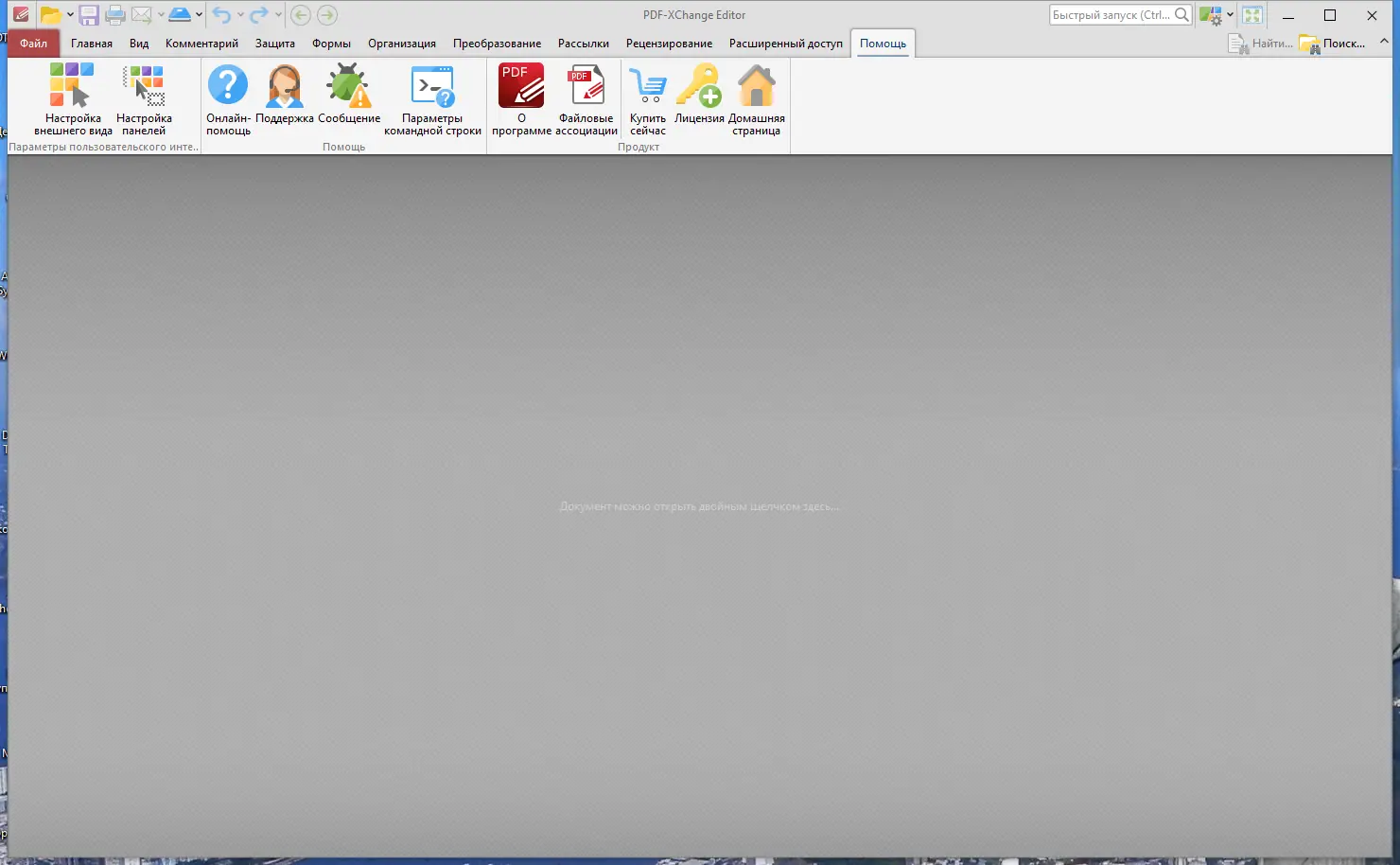The height and width of the screenshot is (865, 1400).
Task: Click the Undo arrow icon
Action: [221, 15]
